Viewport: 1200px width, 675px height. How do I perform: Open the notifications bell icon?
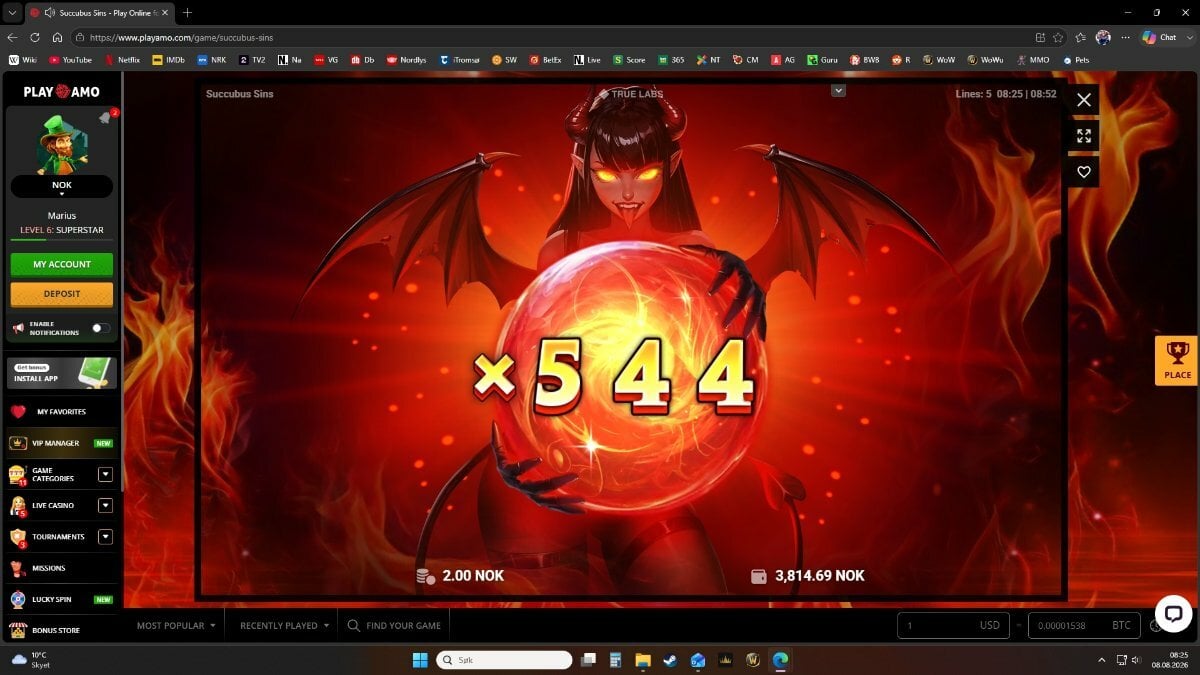[105, 118]
